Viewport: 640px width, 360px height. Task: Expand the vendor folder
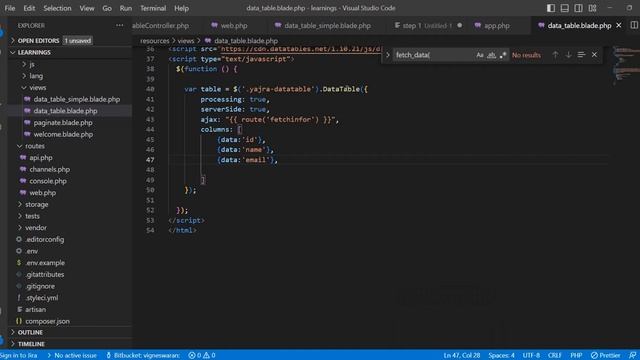click(x=36, y=228)
